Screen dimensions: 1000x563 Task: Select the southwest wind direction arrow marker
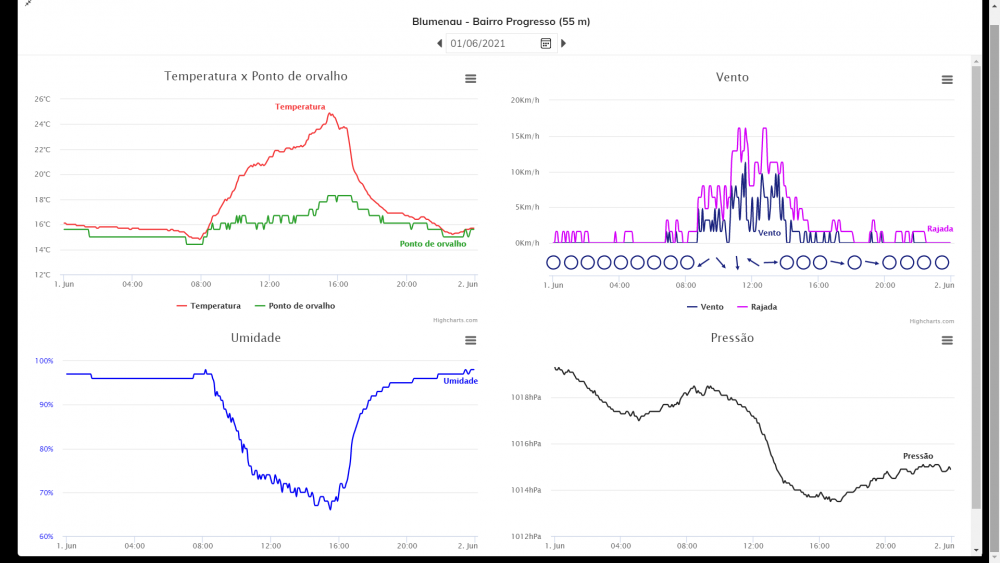click(x=703, y=262)
